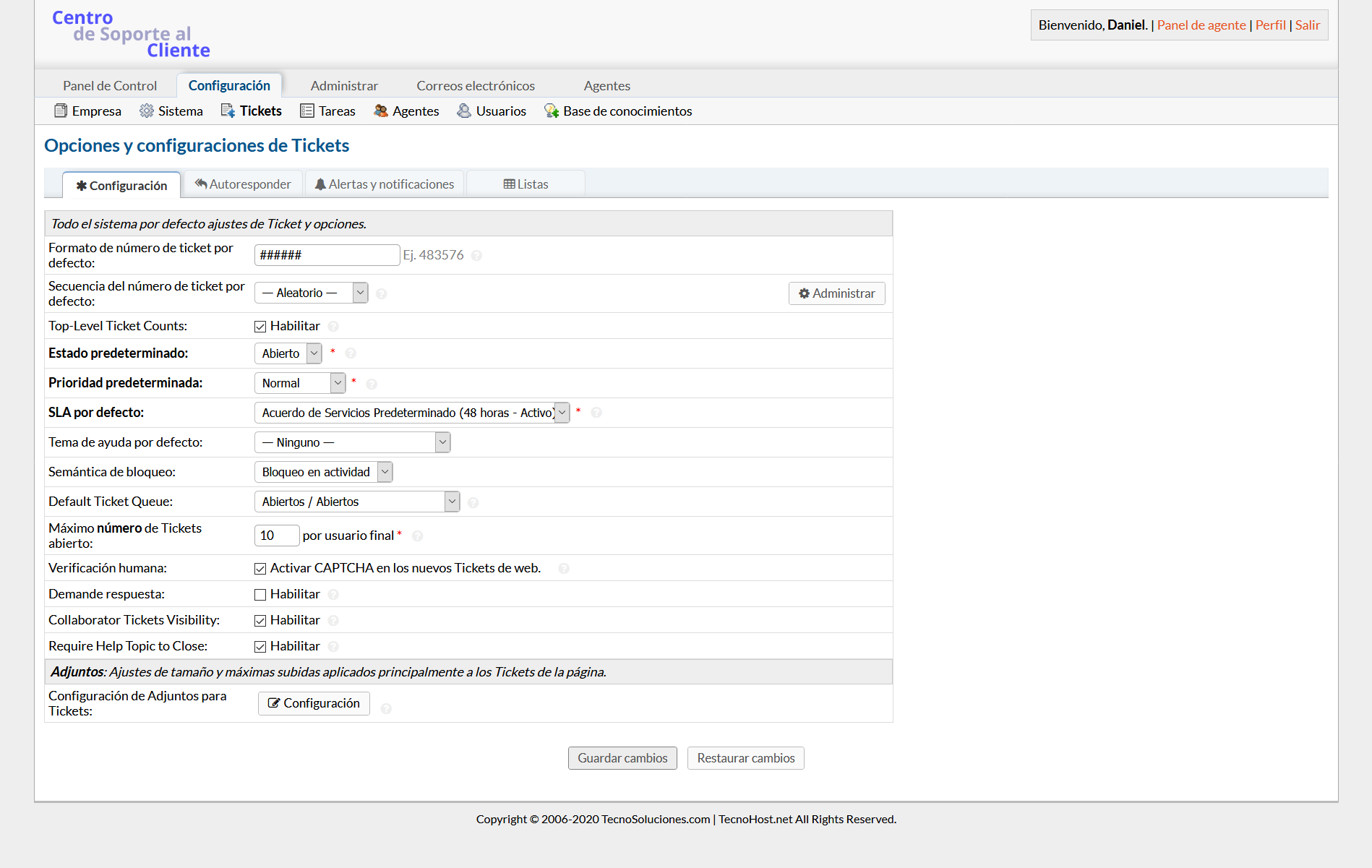
Task: Click the Panel de agente link
Action: click(1201, 25)
